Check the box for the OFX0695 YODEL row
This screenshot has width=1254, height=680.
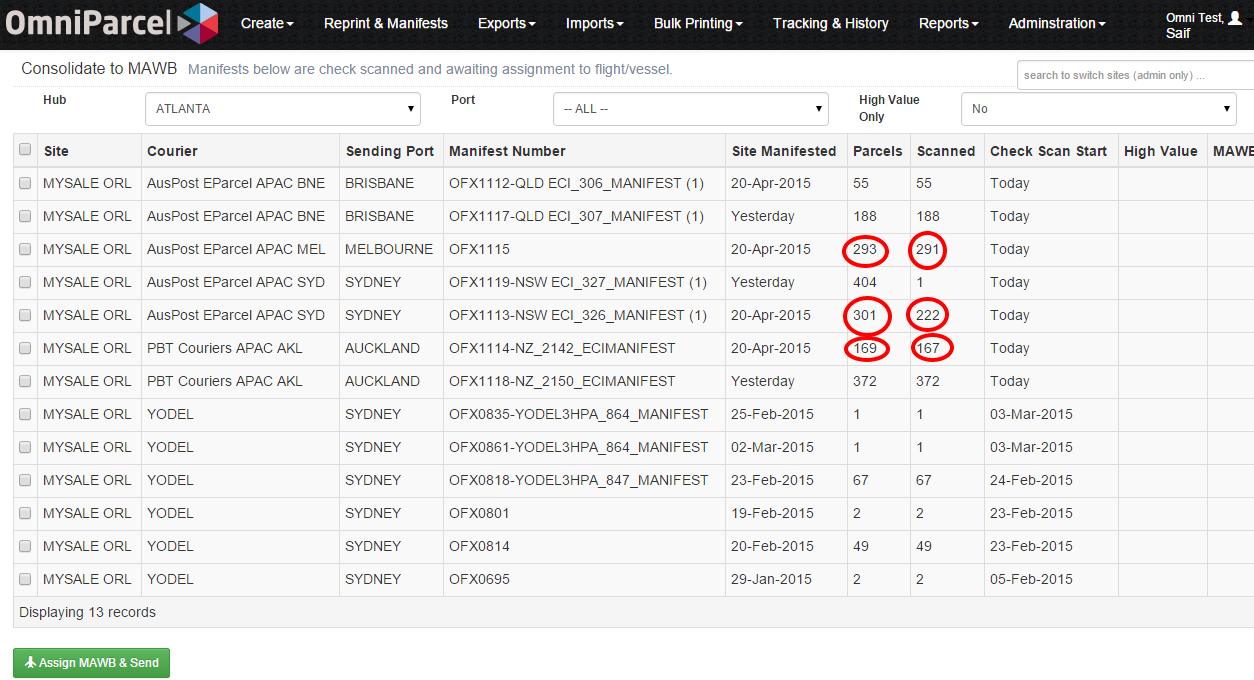tap(24, 579)
